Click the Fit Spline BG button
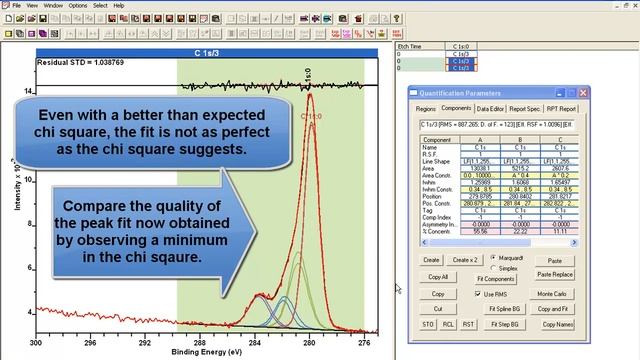 coord(504,309)
